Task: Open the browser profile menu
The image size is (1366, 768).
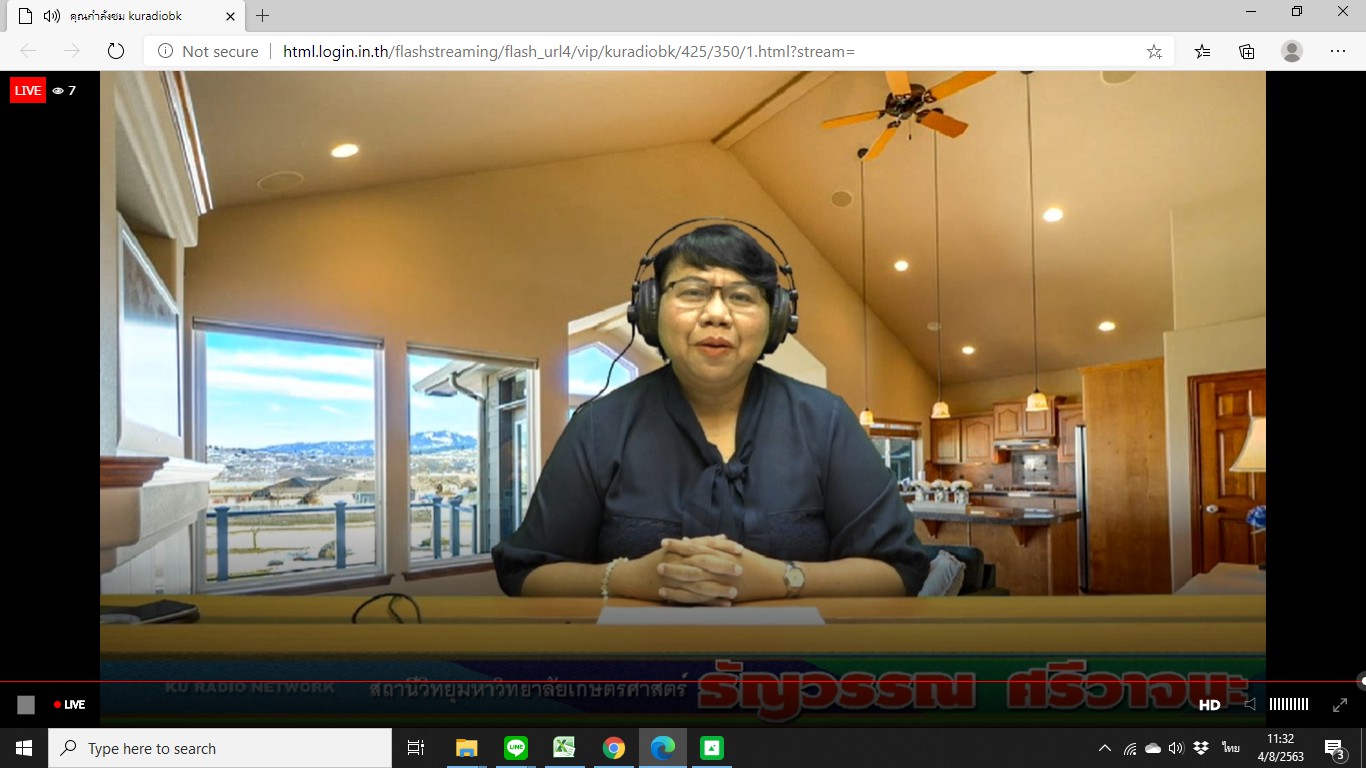Action: pyautogui.click(x=1292, y=51)
